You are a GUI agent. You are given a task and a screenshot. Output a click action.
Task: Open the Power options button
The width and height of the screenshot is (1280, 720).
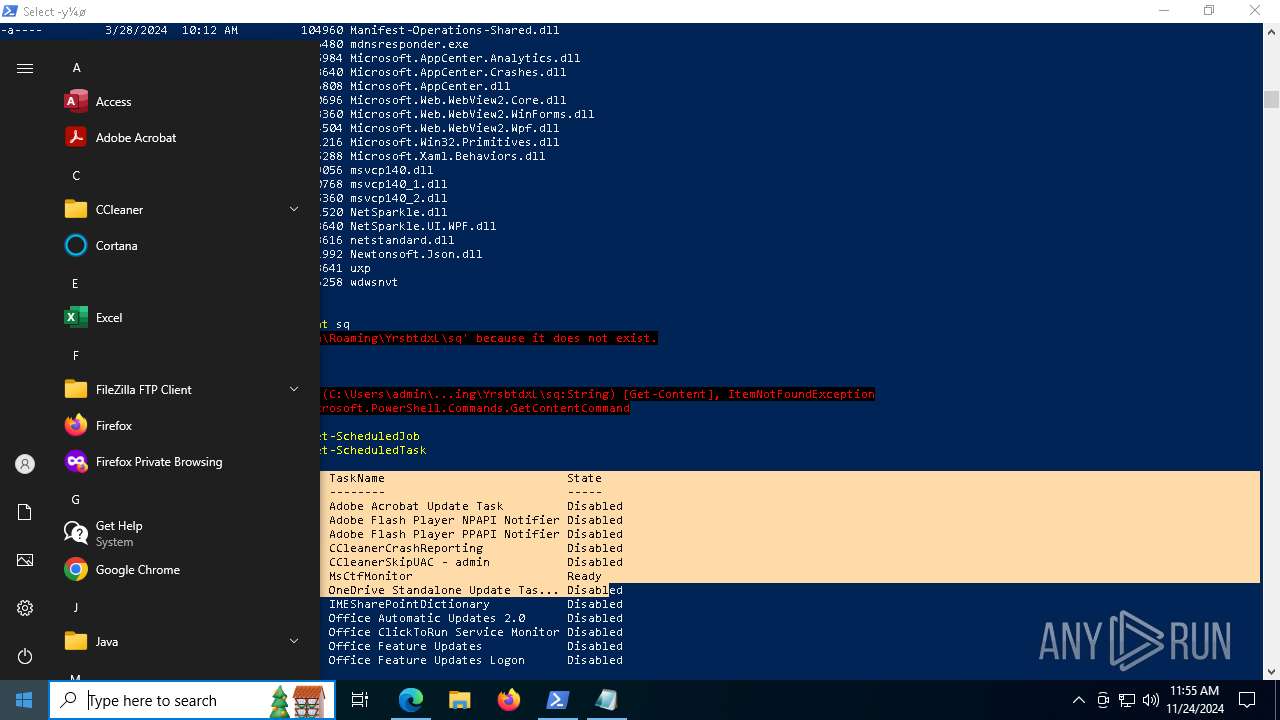(x=25, y=656)
